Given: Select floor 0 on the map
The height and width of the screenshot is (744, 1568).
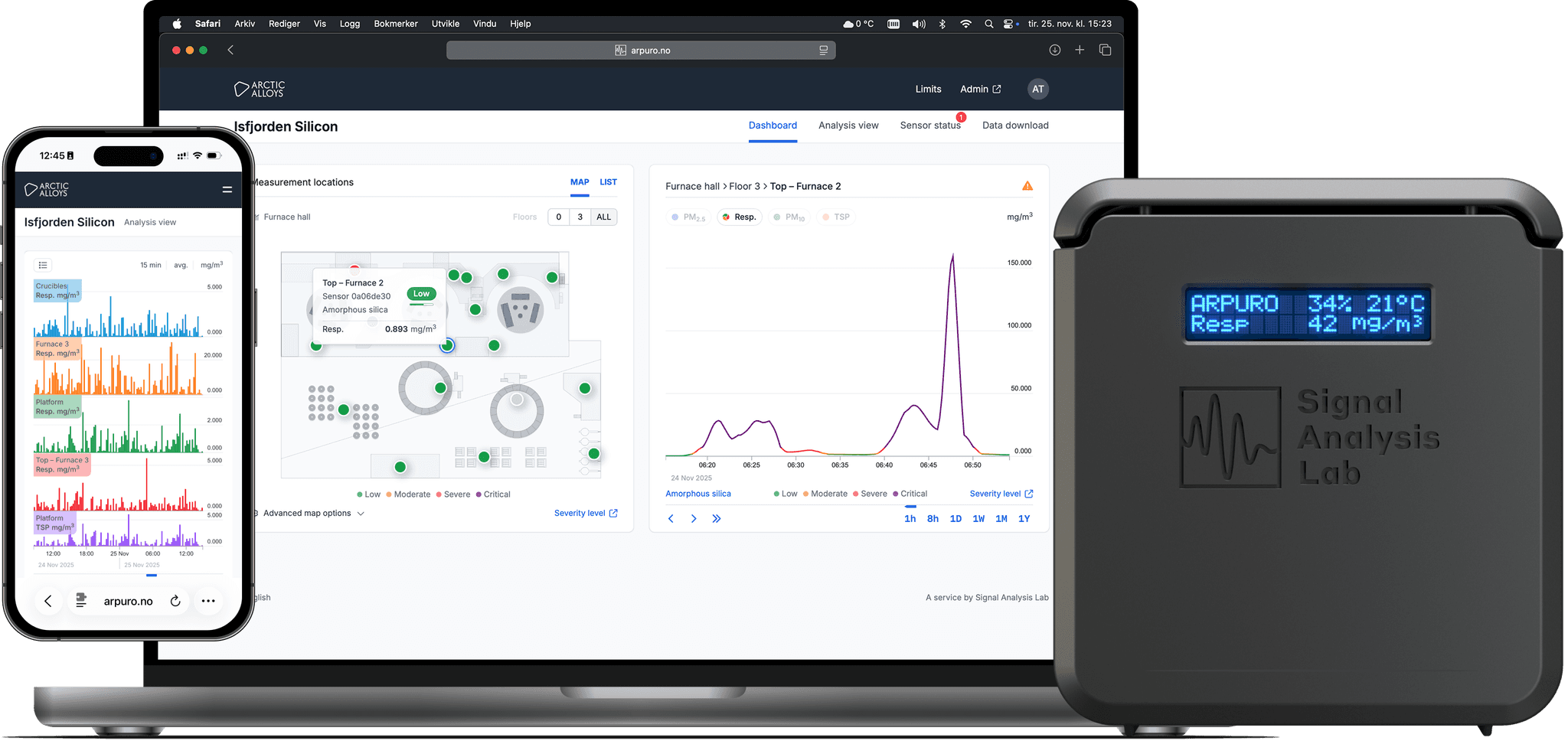Looking at the screenshot, I should [559, 217].
